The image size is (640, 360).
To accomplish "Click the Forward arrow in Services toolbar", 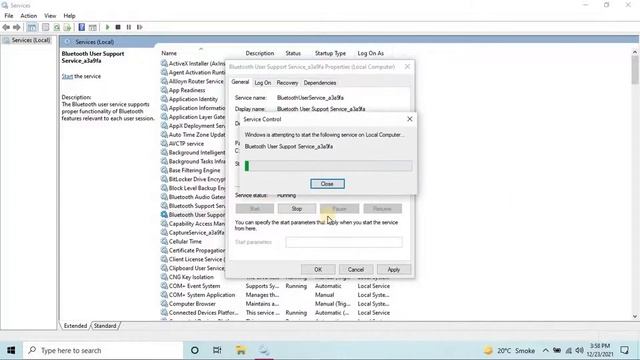I will pyautogui.click(x=17, y=27).
